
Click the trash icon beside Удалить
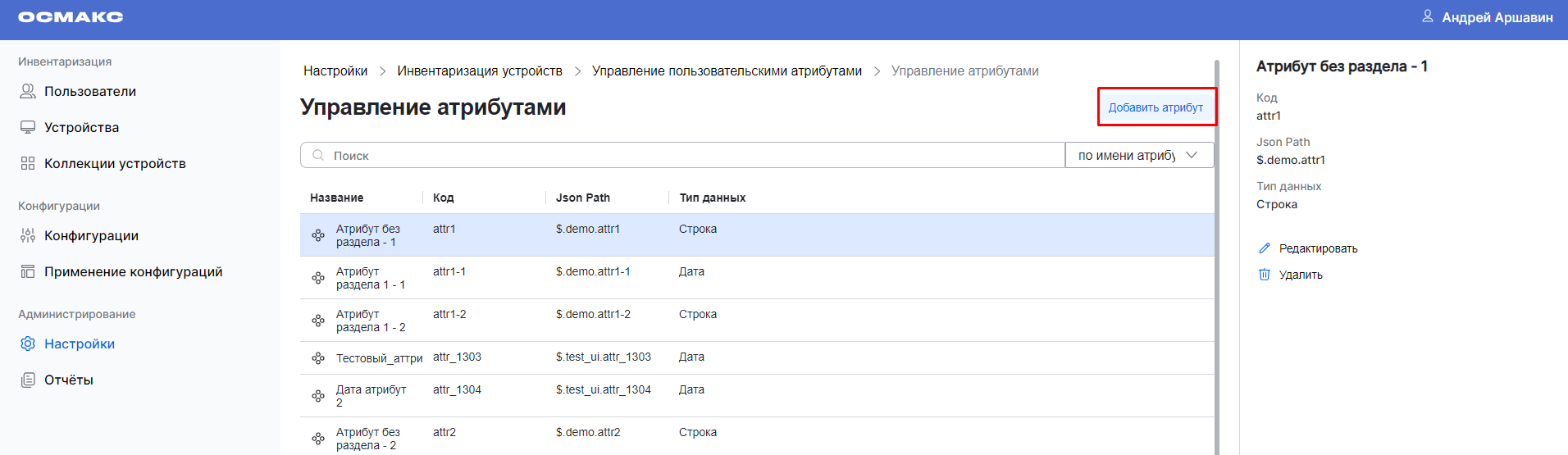click(1265, 275)
